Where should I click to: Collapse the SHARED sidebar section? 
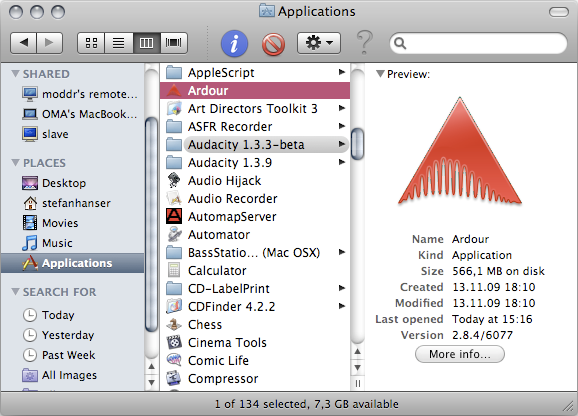point(15,74)
